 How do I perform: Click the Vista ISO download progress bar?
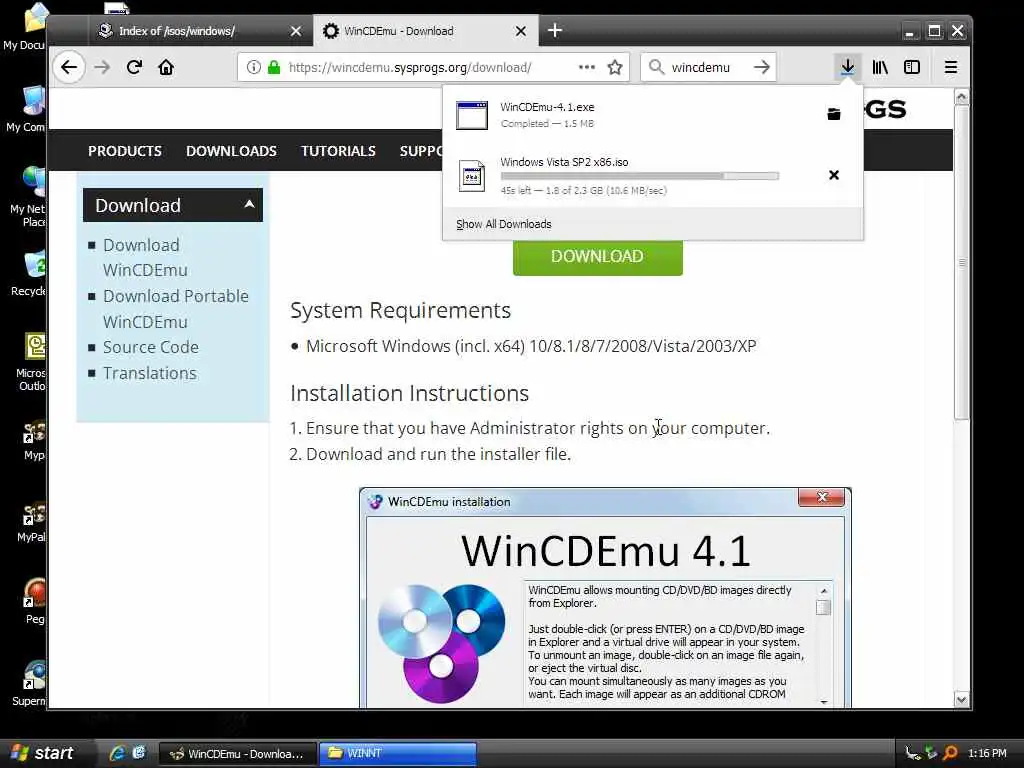tap(639, 176)
